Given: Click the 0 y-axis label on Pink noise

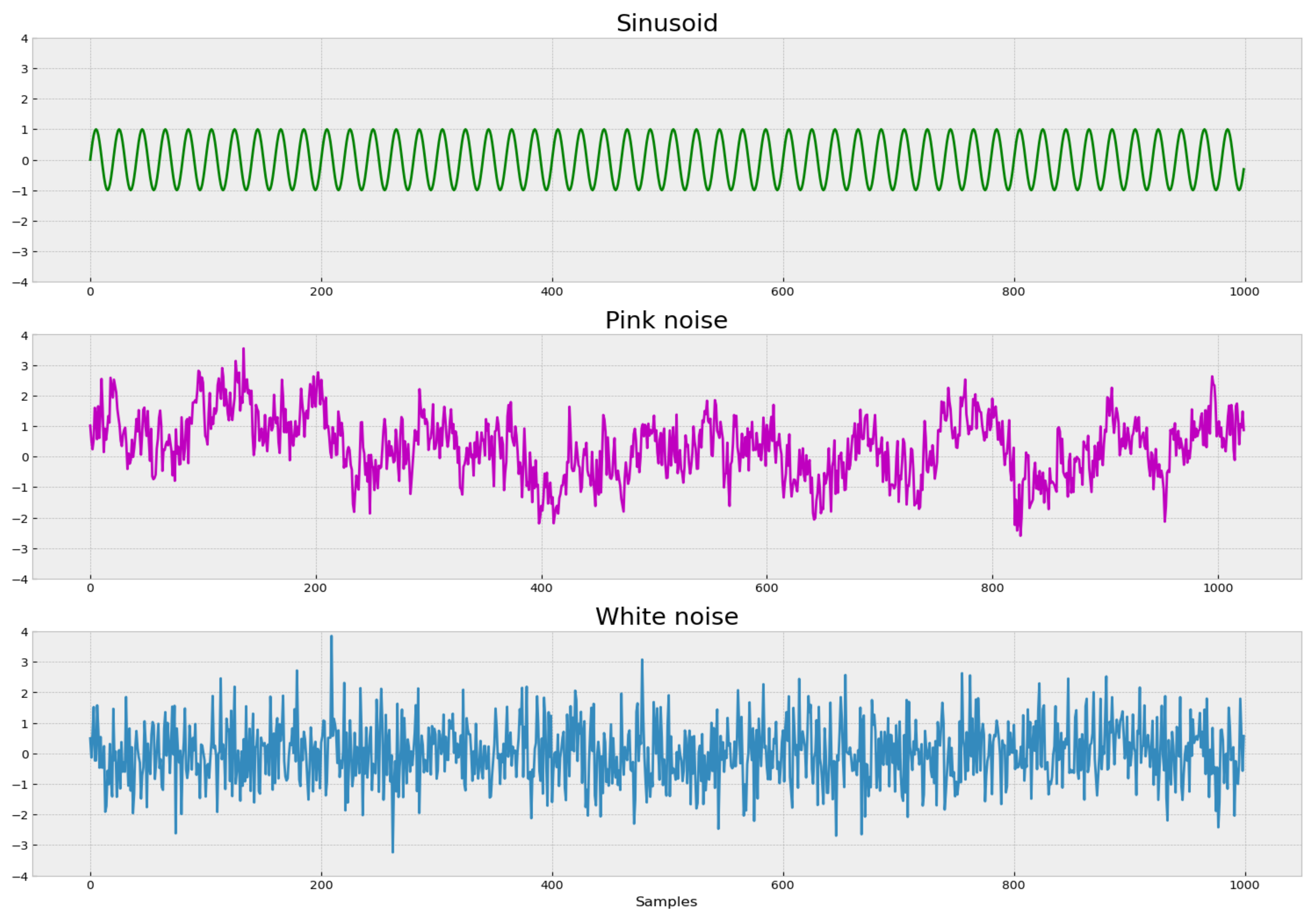Looking at the screenshot, I should pos(24,457).
